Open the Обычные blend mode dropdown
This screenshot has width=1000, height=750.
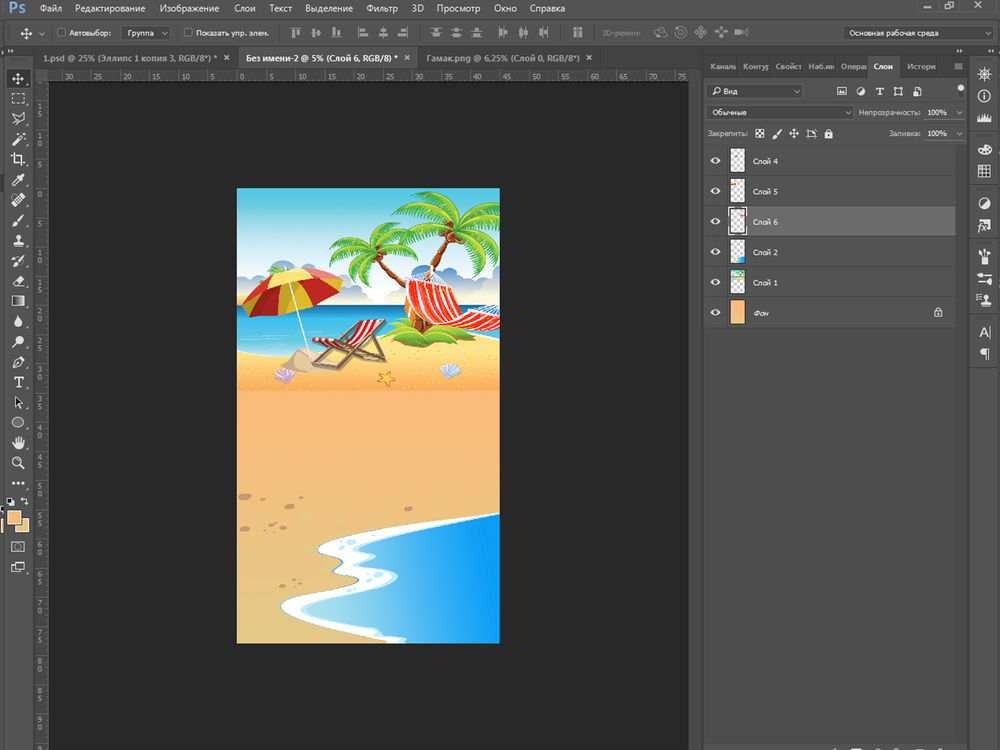[780, 113]
